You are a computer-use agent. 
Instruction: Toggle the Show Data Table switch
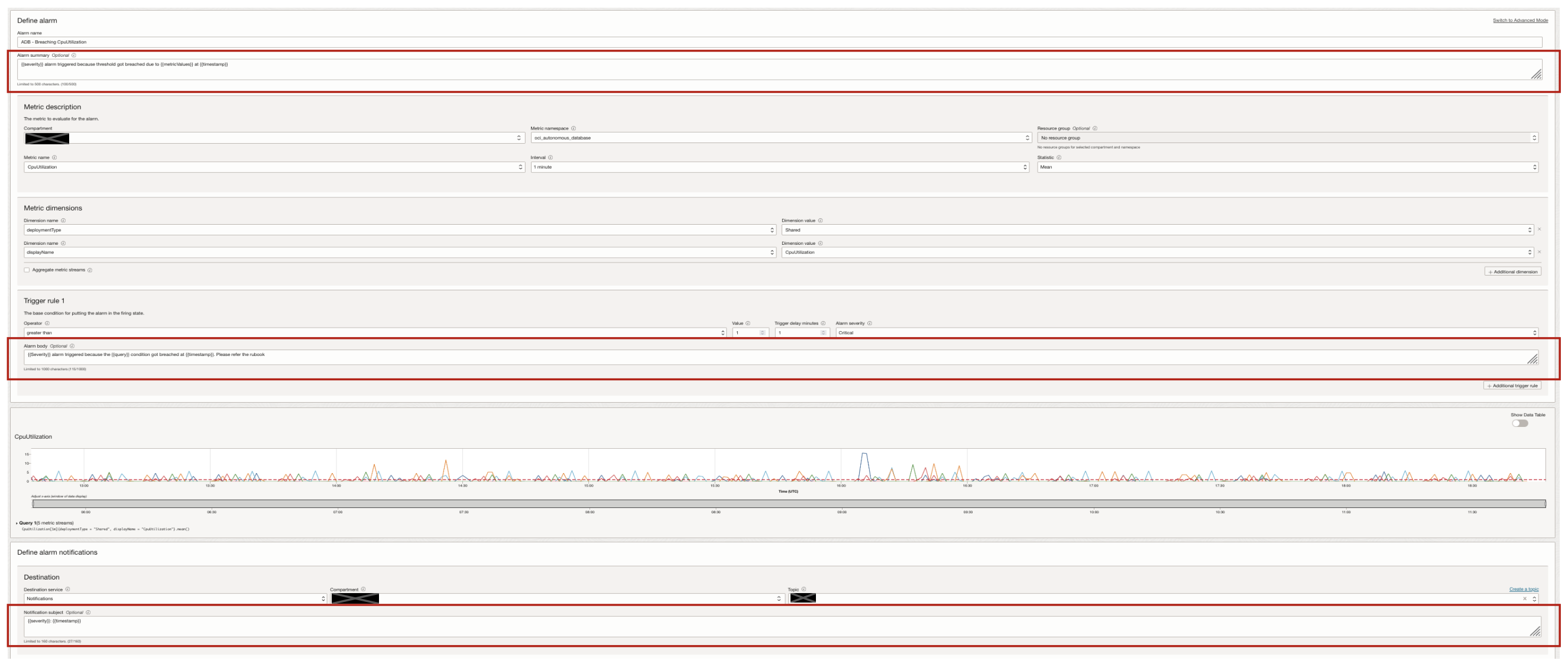(1521, 422)
